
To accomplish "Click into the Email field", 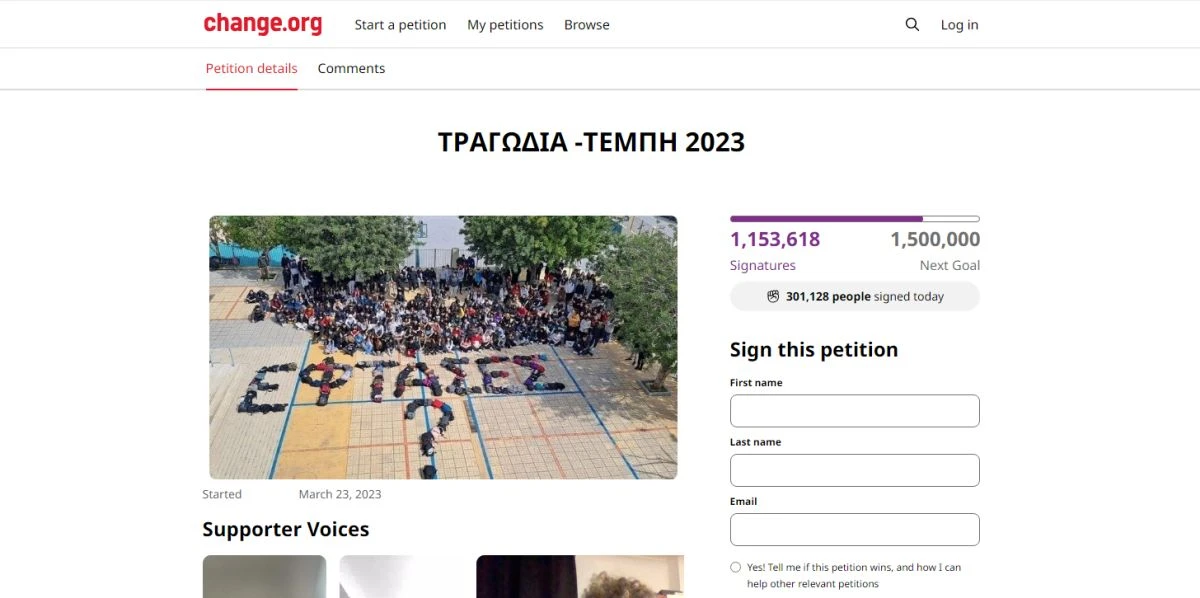I will (855, 529).
